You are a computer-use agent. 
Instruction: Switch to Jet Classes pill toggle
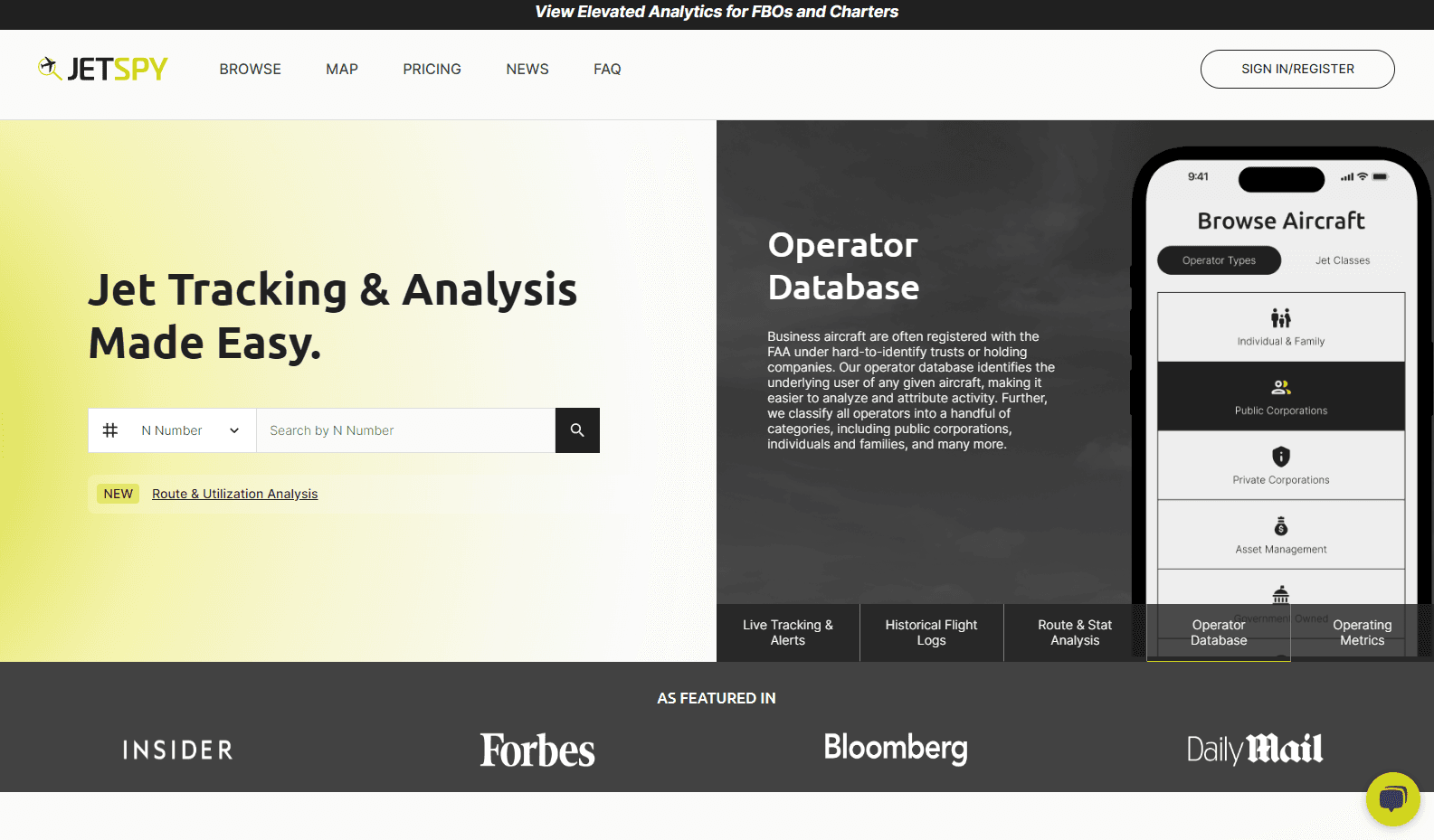click(x=1342, y=260)
